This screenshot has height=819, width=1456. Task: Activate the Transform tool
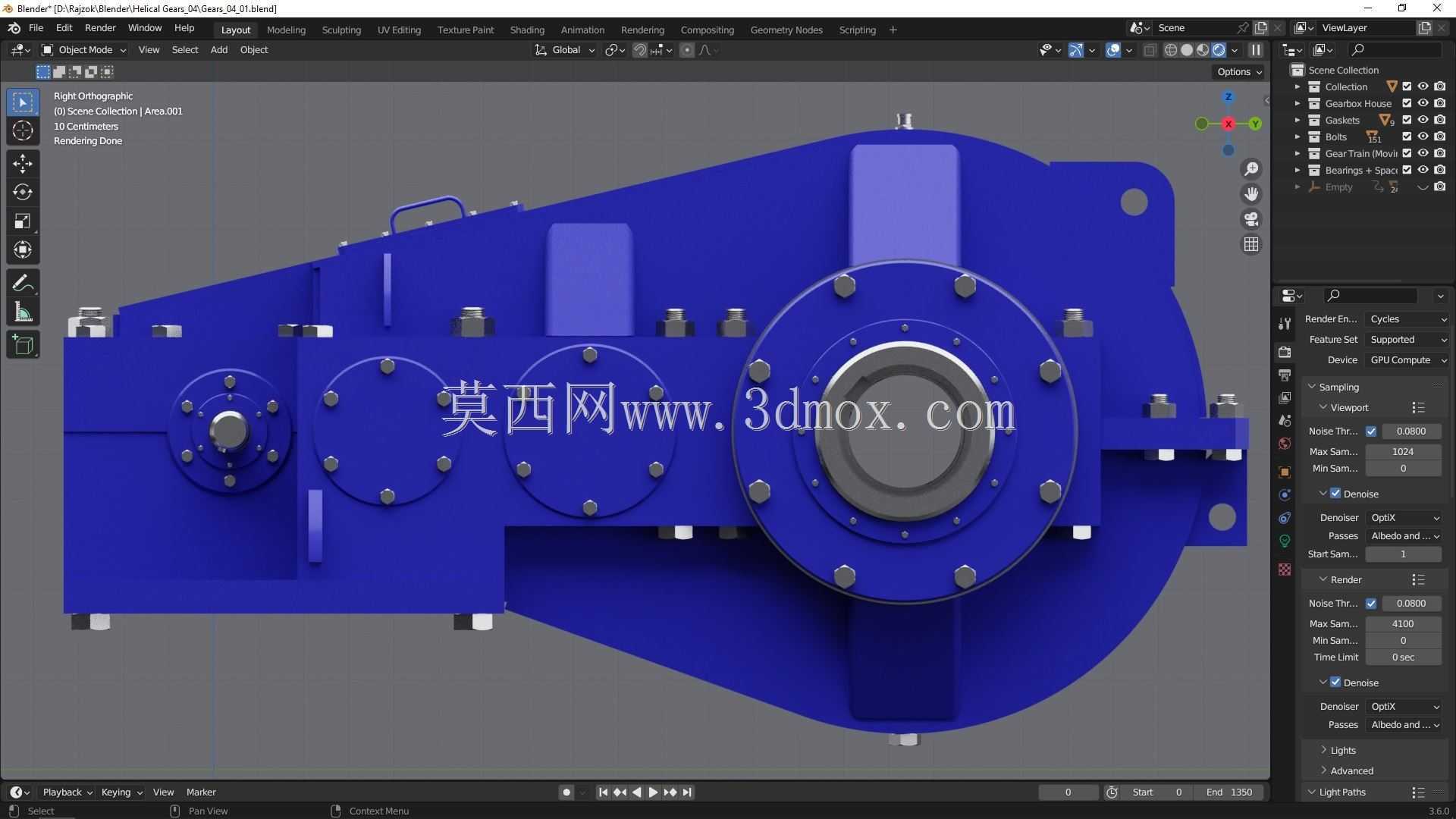(x=23, y=249)
